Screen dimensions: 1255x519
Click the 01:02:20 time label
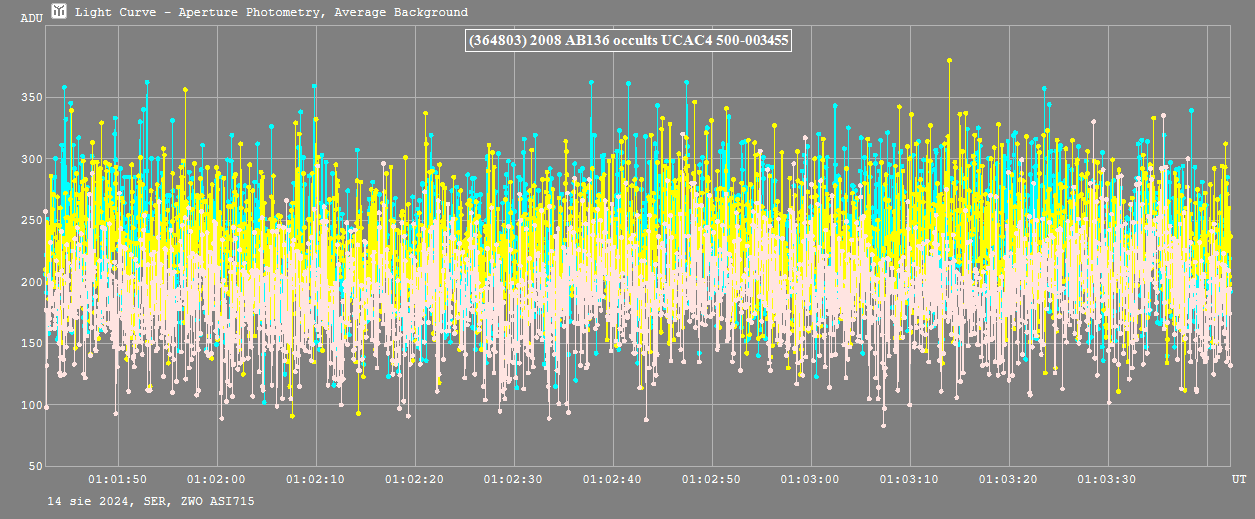tap(415, 479)
